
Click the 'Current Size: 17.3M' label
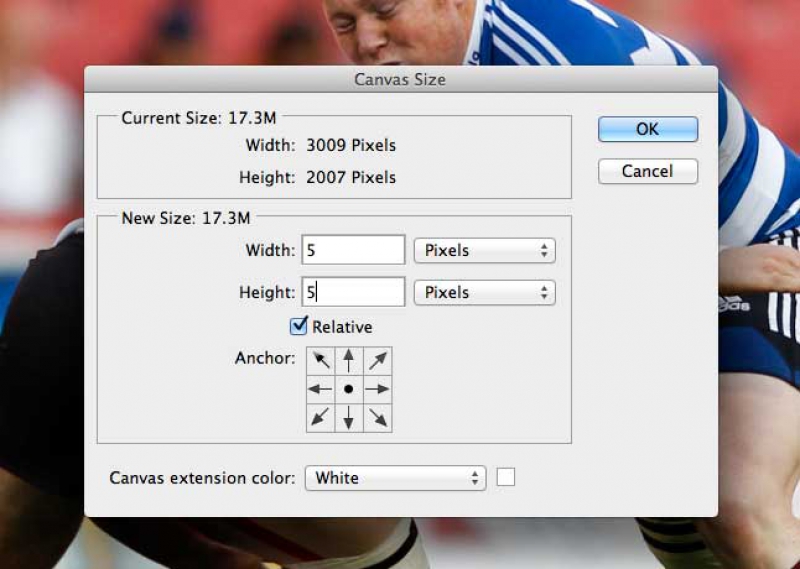pyautogui.click(x=199, y=118)
